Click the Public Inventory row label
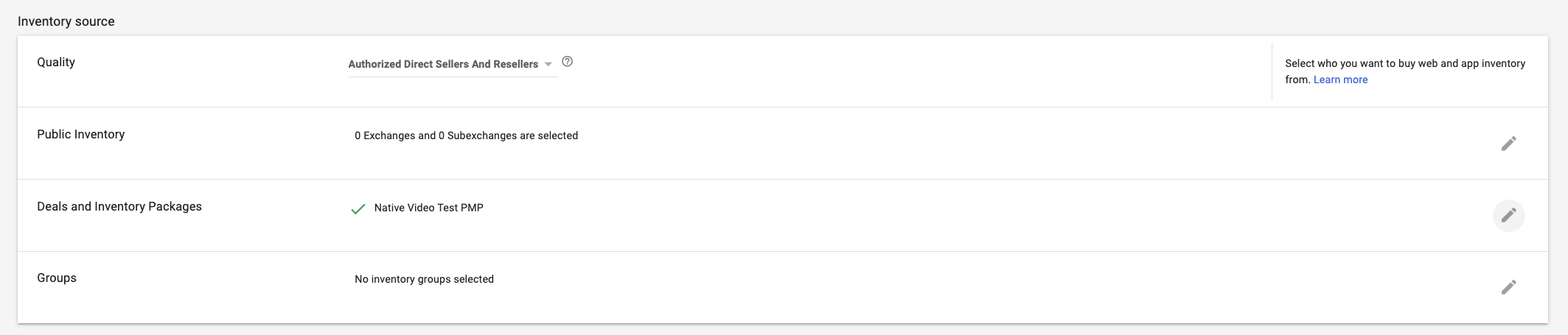The height and width of the screenshot is (335, 1568). (81, 134)
